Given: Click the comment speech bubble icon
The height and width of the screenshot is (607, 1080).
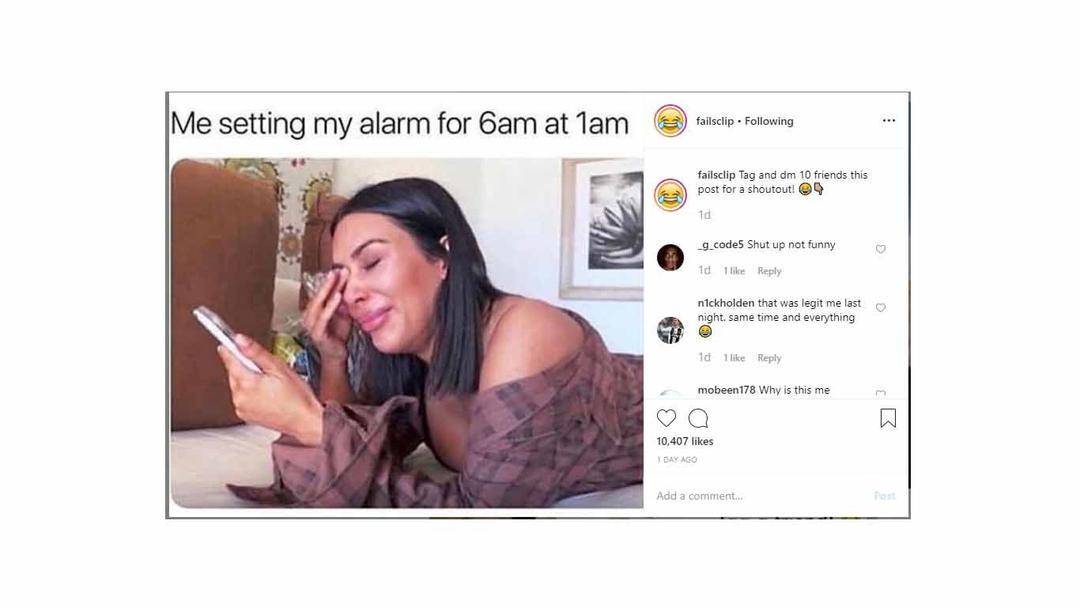Looking at the screenshot, I should click(x=698, y=418).
